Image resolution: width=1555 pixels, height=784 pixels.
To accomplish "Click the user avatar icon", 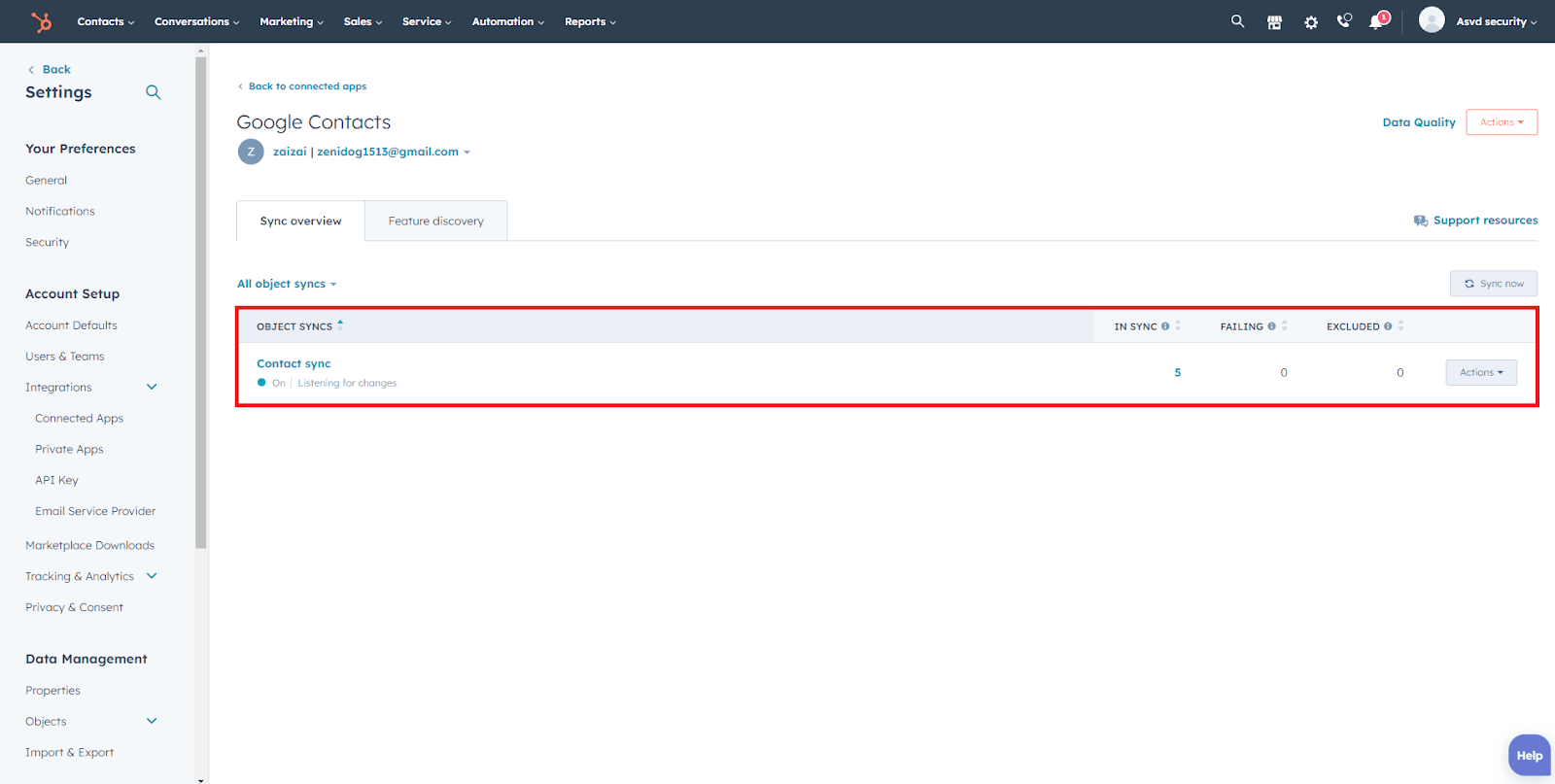I will tap(1432, 20).
